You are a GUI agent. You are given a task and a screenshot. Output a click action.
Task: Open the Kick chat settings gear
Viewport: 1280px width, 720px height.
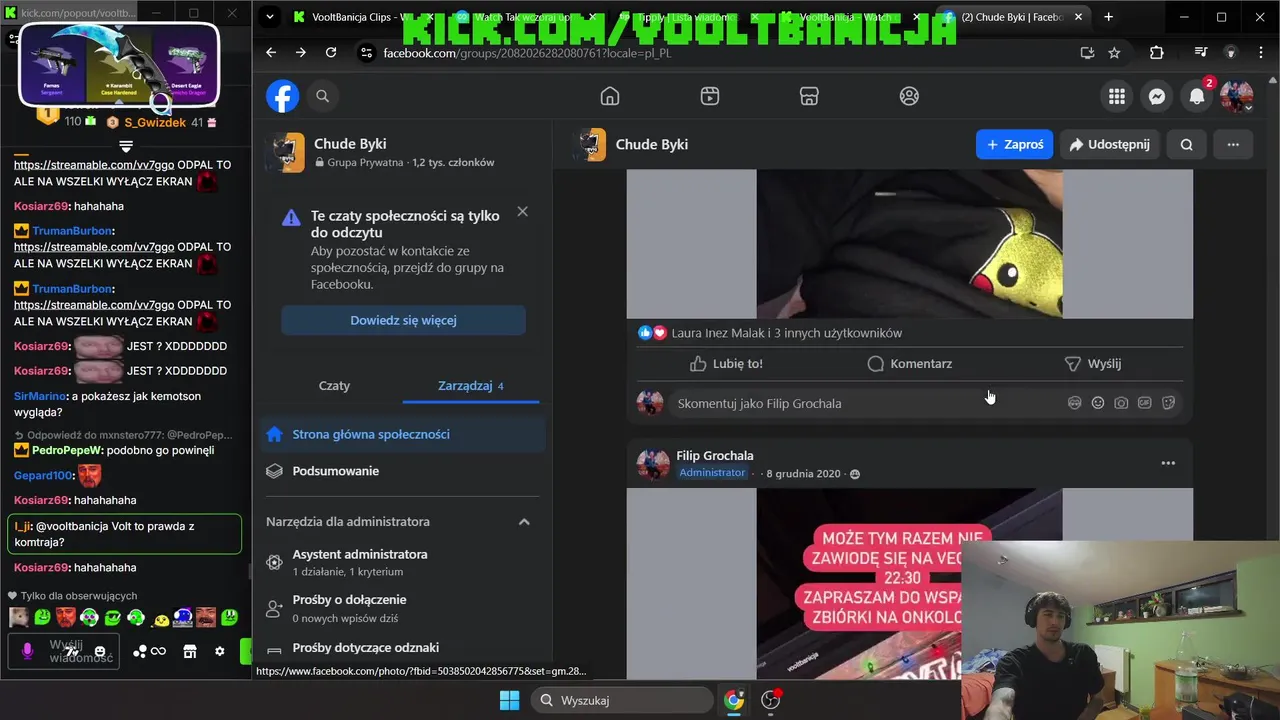coord(220,651)
